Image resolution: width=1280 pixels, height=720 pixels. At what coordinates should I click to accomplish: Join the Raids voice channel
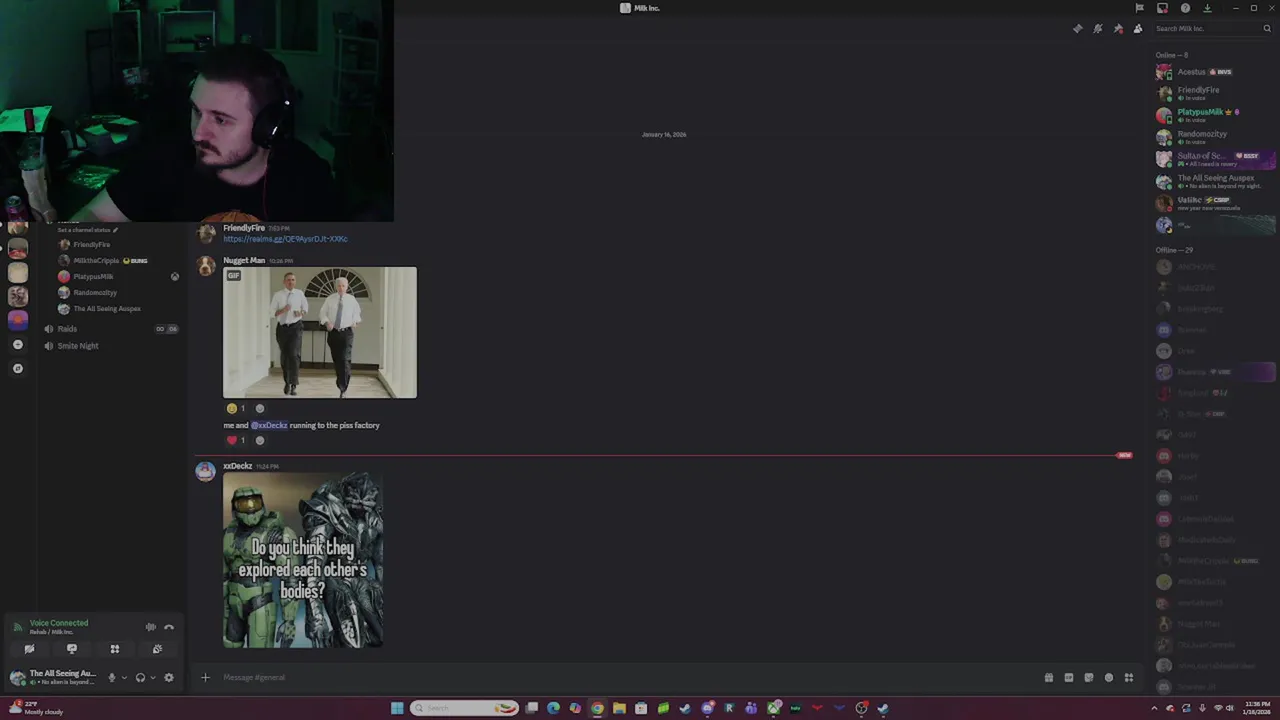[x=110, y=329]
